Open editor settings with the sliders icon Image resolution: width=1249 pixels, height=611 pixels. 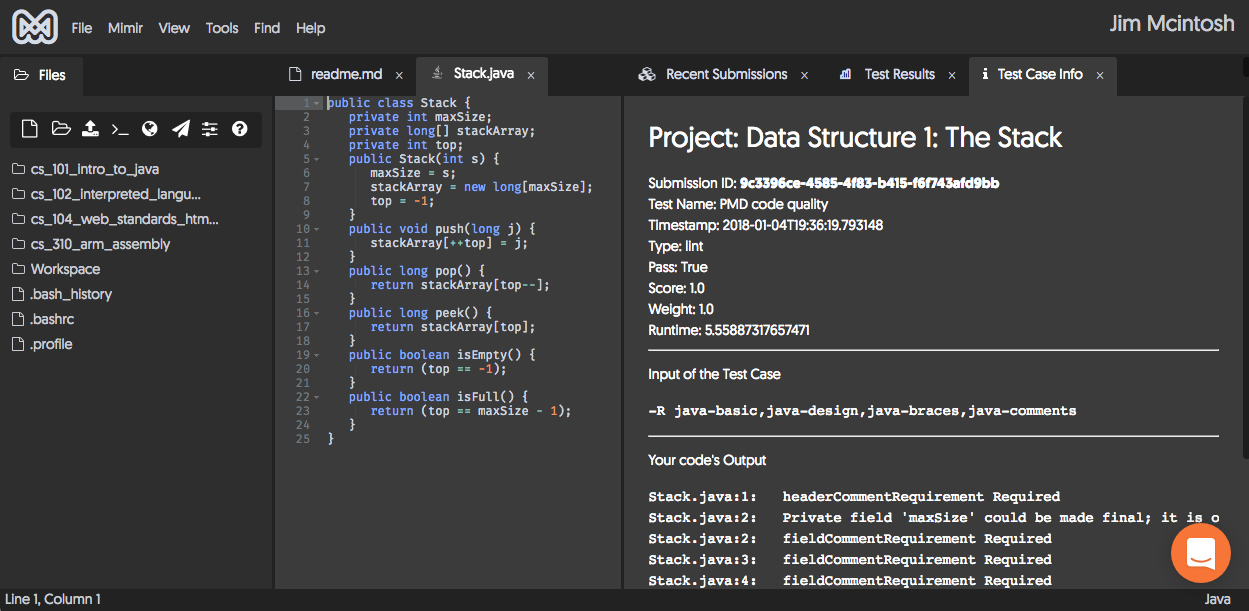pos(209,128)
